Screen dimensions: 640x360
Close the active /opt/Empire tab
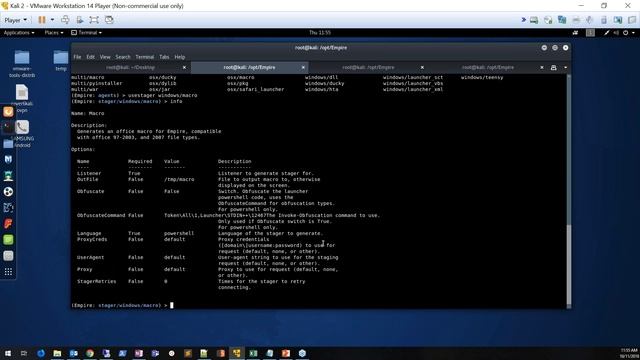point(303,67)
